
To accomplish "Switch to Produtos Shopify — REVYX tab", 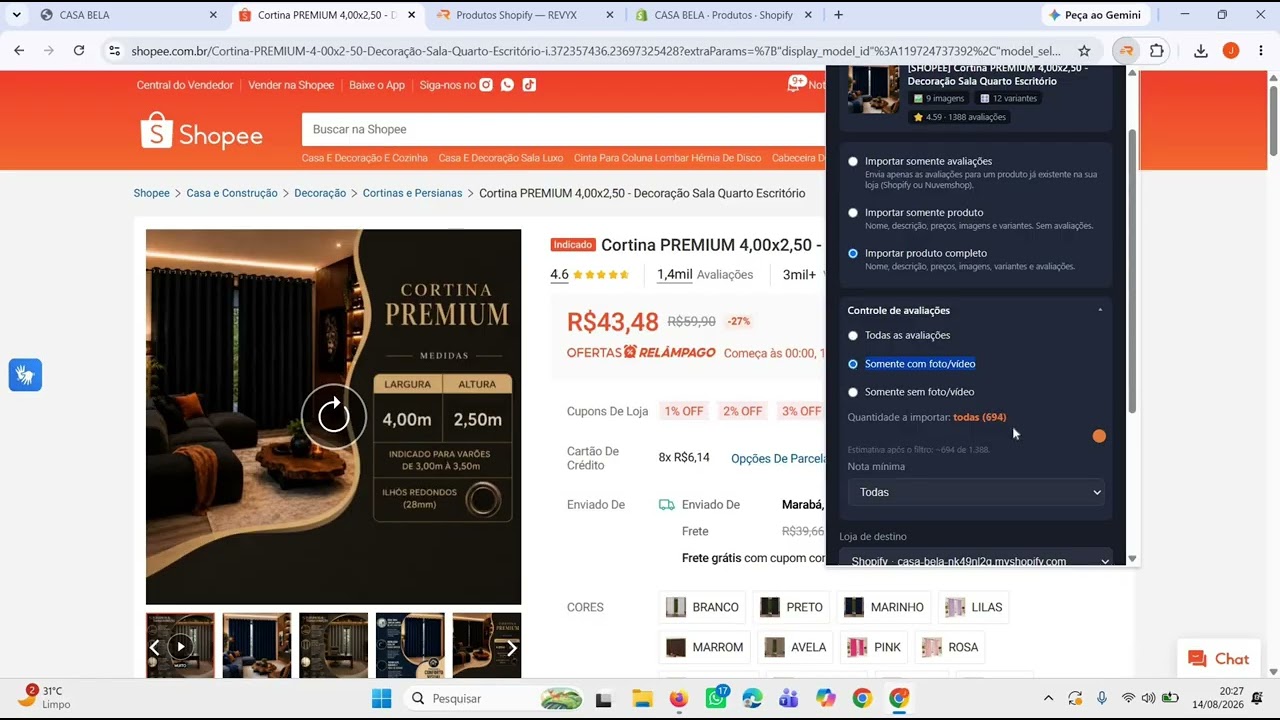I will pos(525,15).
